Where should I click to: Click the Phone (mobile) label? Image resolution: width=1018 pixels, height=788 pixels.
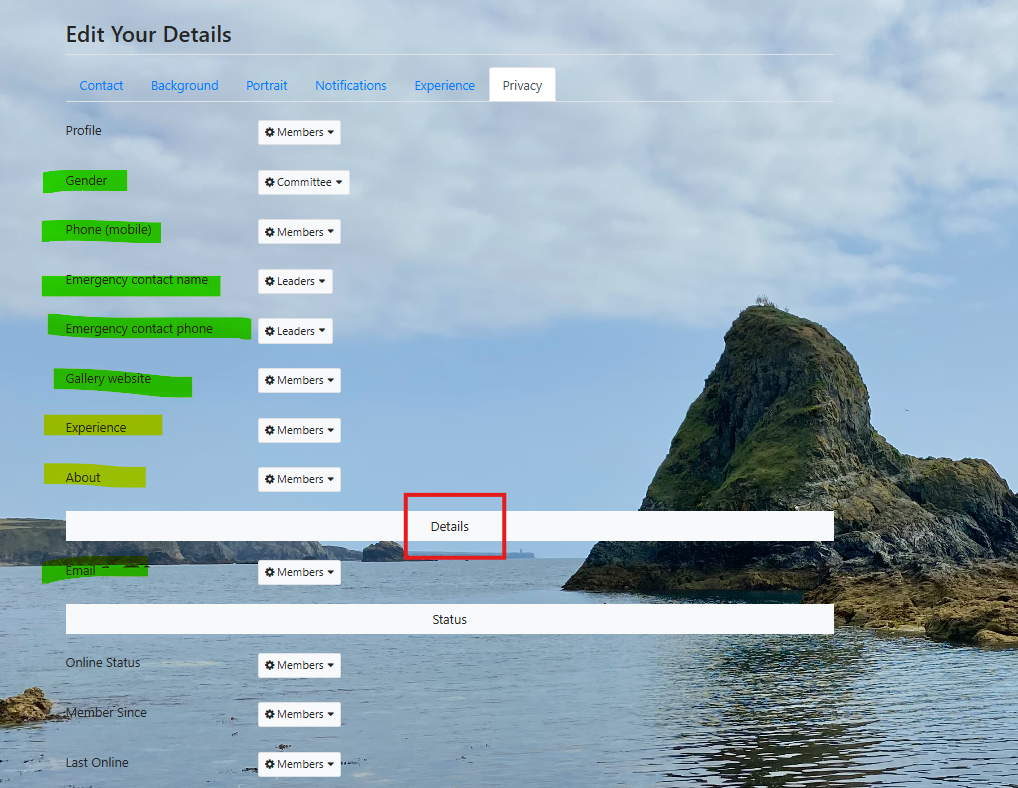pos(108,230)
